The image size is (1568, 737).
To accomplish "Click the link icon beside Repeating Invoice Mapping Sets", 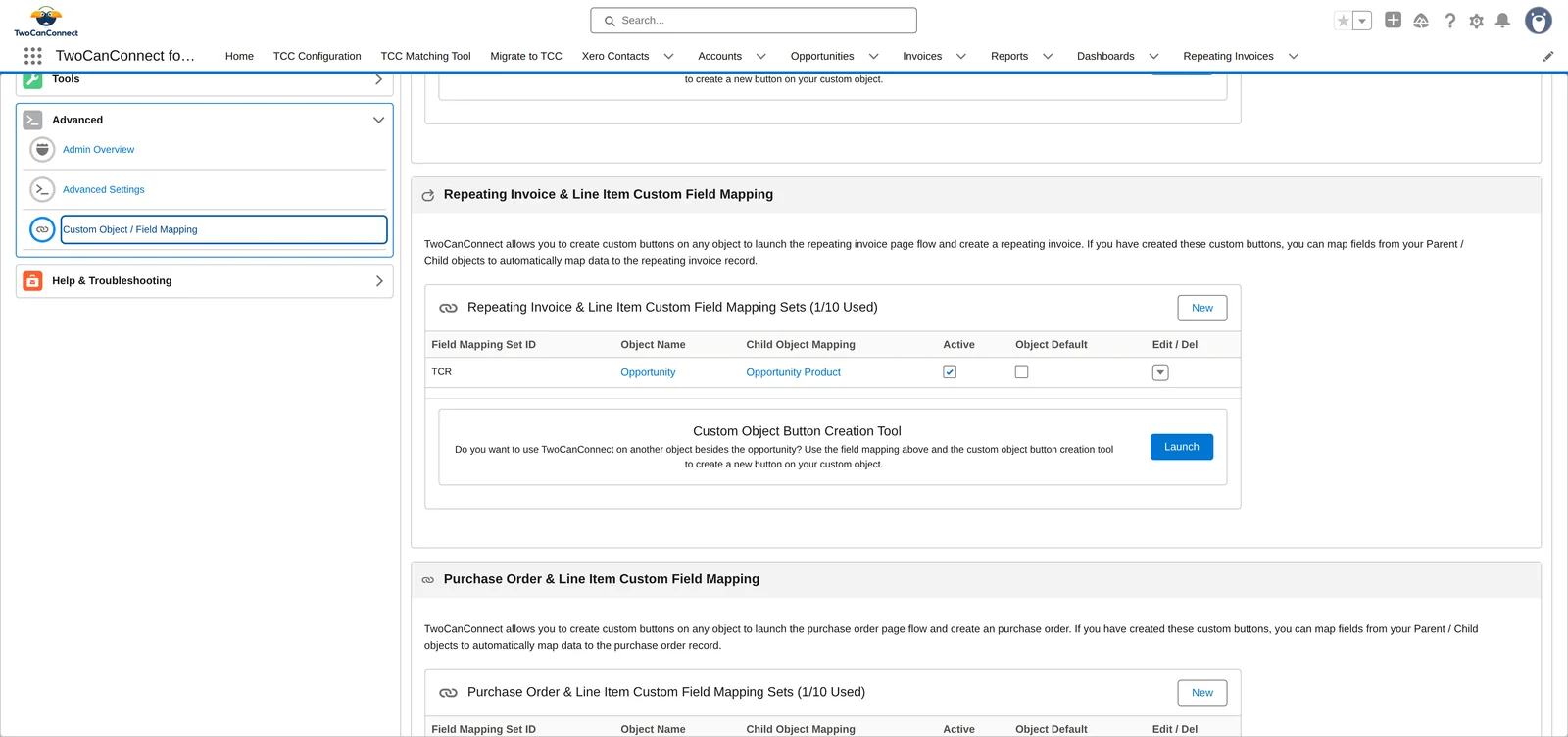I will pyautogui.click(x=448, y=308).
